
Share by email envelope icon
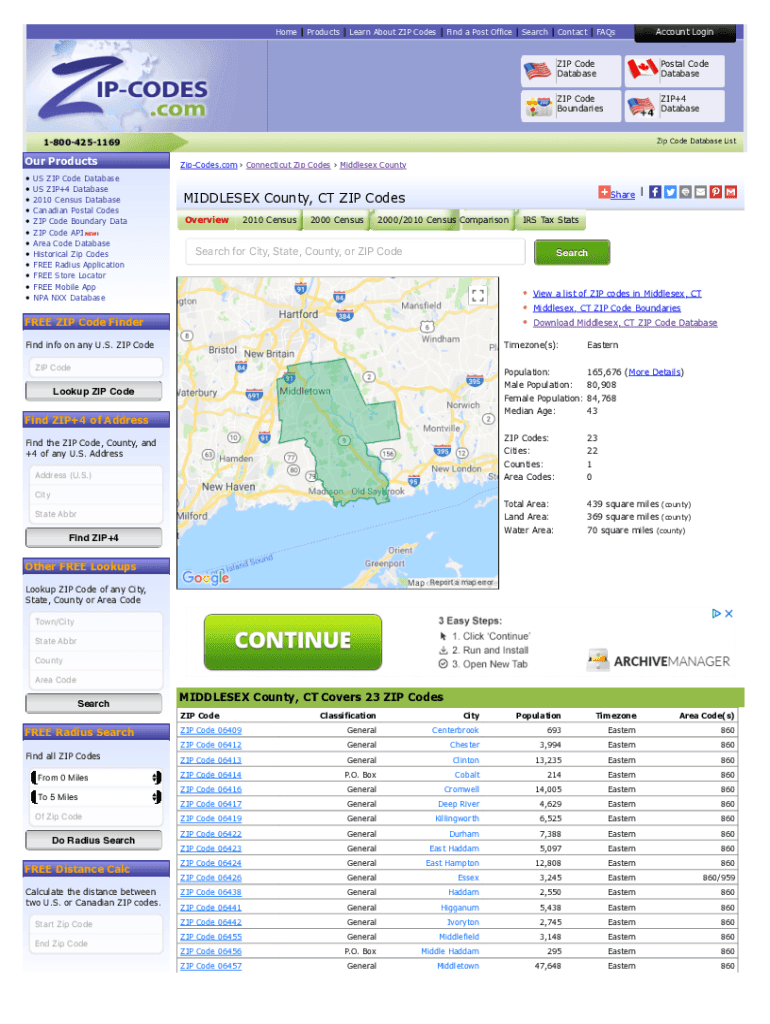[x=700, y=192]
